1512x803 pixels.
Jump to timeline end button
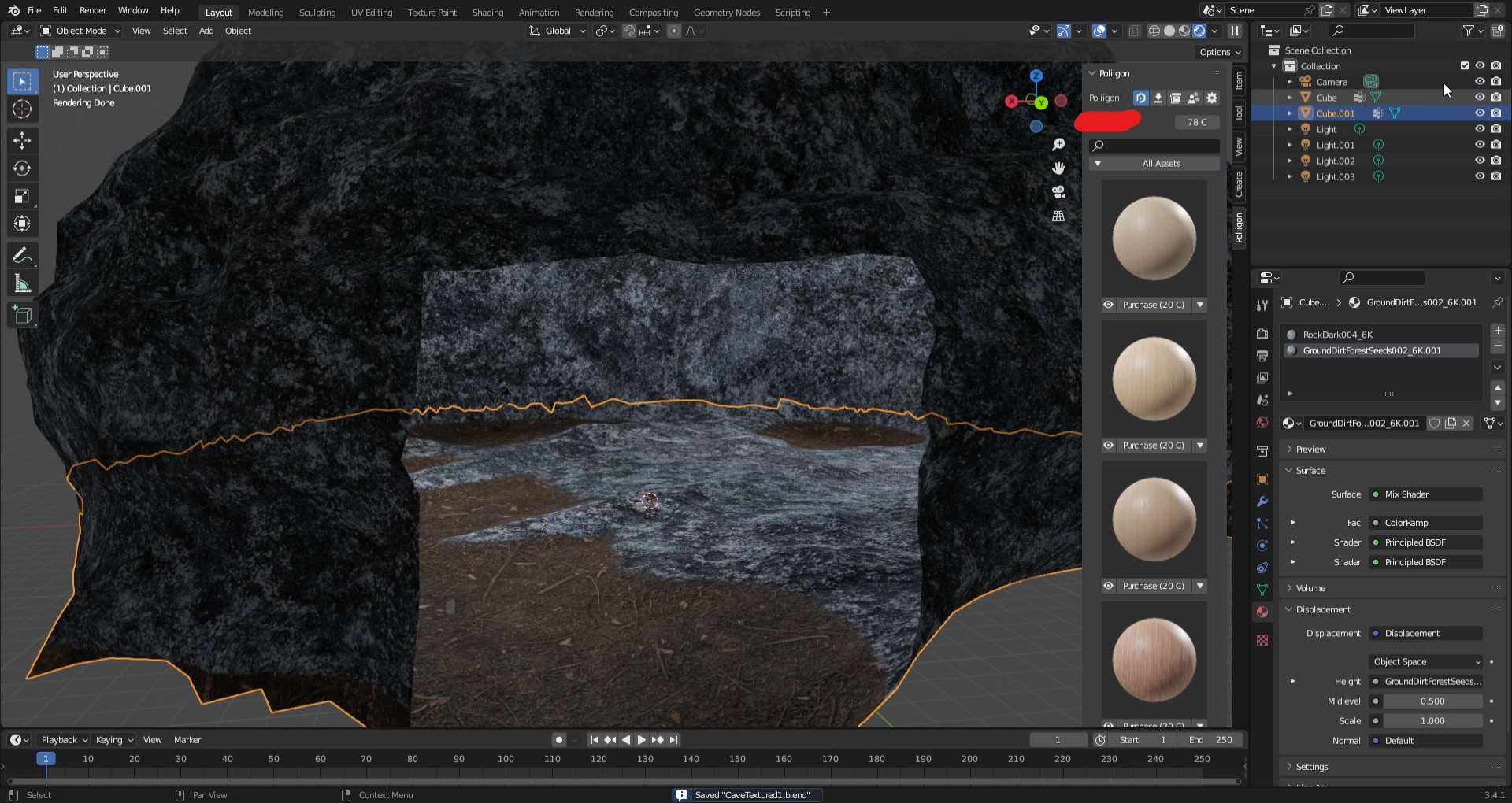pos(674,740)
